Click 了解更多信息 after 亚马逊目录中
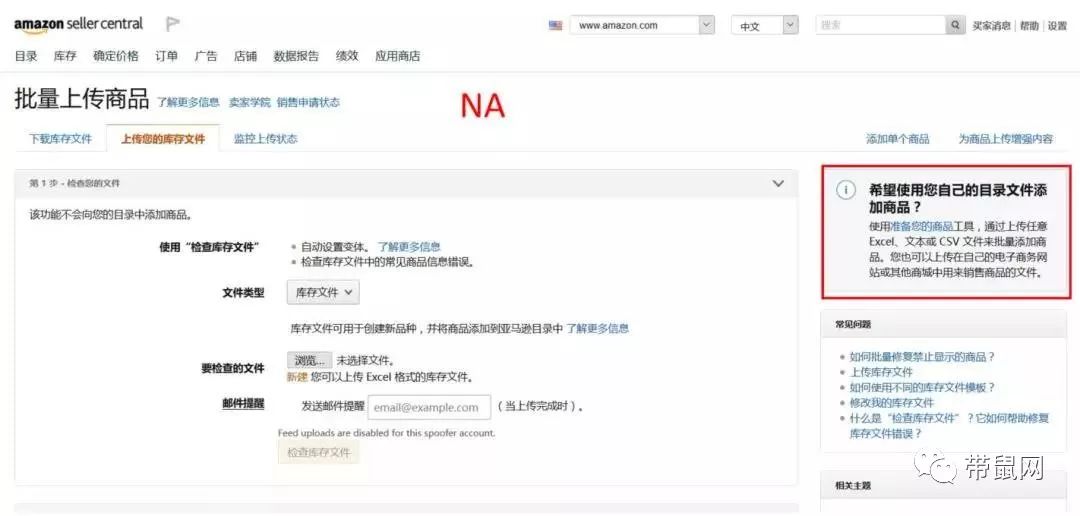The width and height of the screenshot is (1080, 516). coord(597,329)
